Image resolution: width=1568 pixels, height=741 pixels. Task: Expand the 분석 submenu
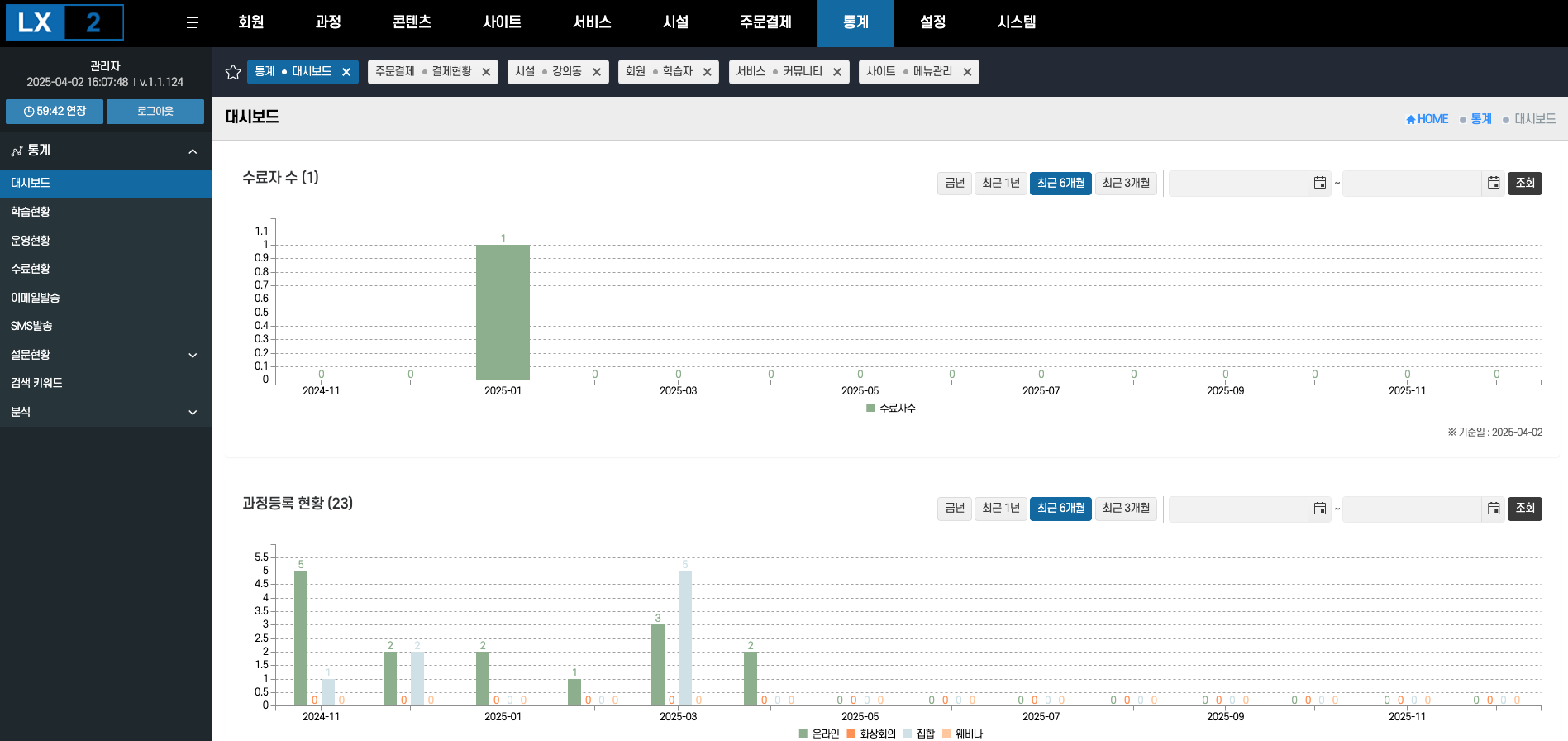(193, 413)
